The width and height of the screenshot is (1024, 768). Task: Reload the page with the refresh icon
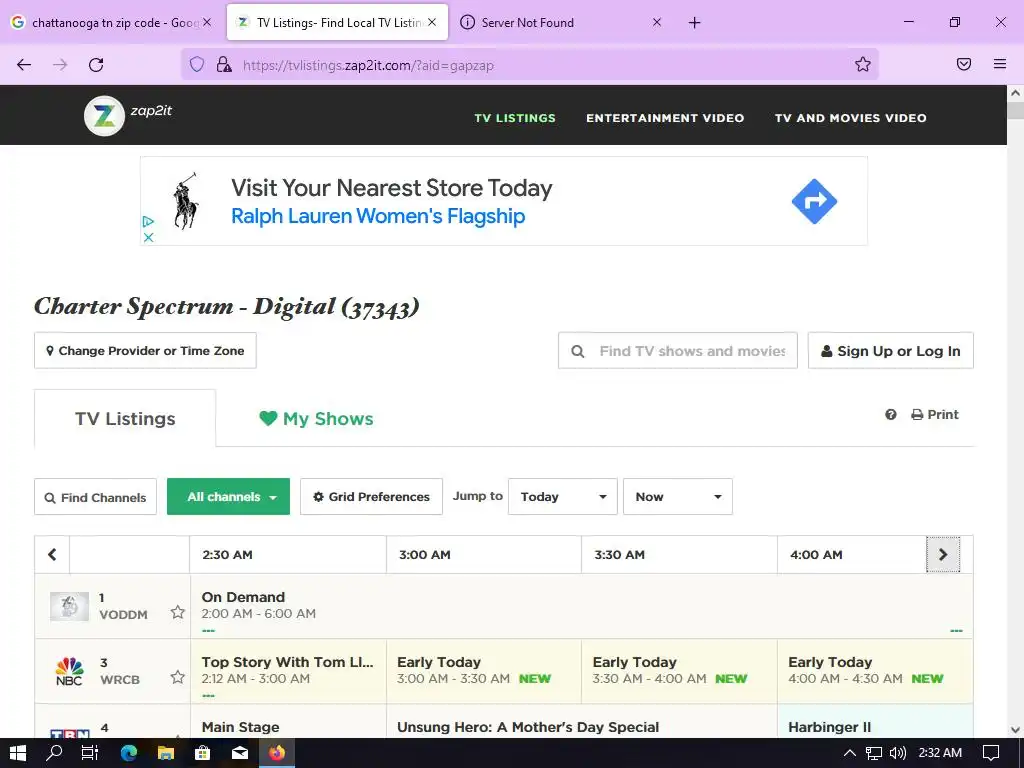click(96, 64)
